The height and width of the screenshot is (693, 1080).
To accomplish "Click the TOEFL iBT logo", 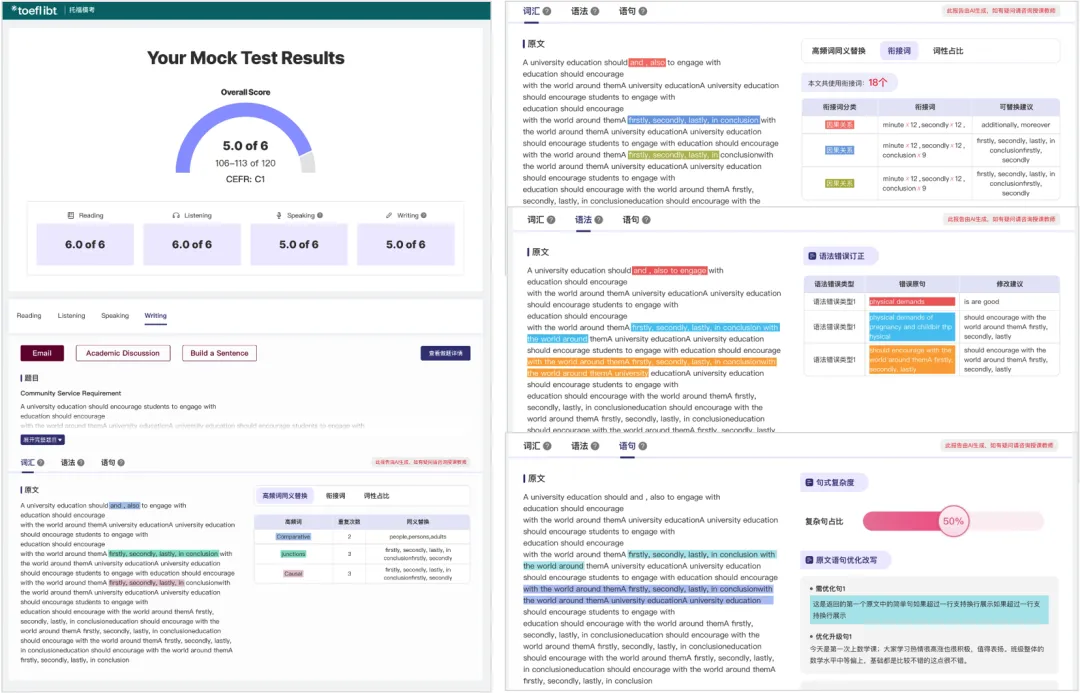I will pyautogui.click(x=36, y=9).
